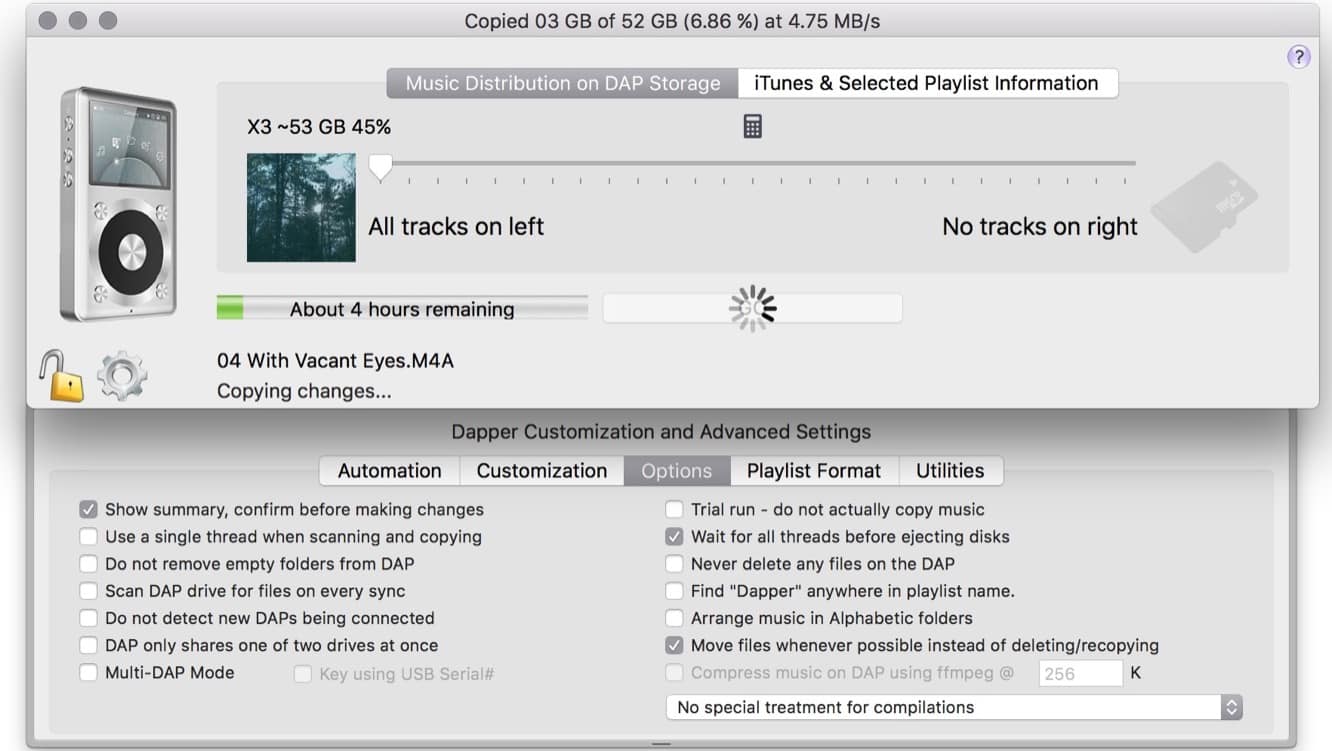Open settings with the gear icon
Viewport: 1332px width, 751px height.
click(x=122, y=376)
